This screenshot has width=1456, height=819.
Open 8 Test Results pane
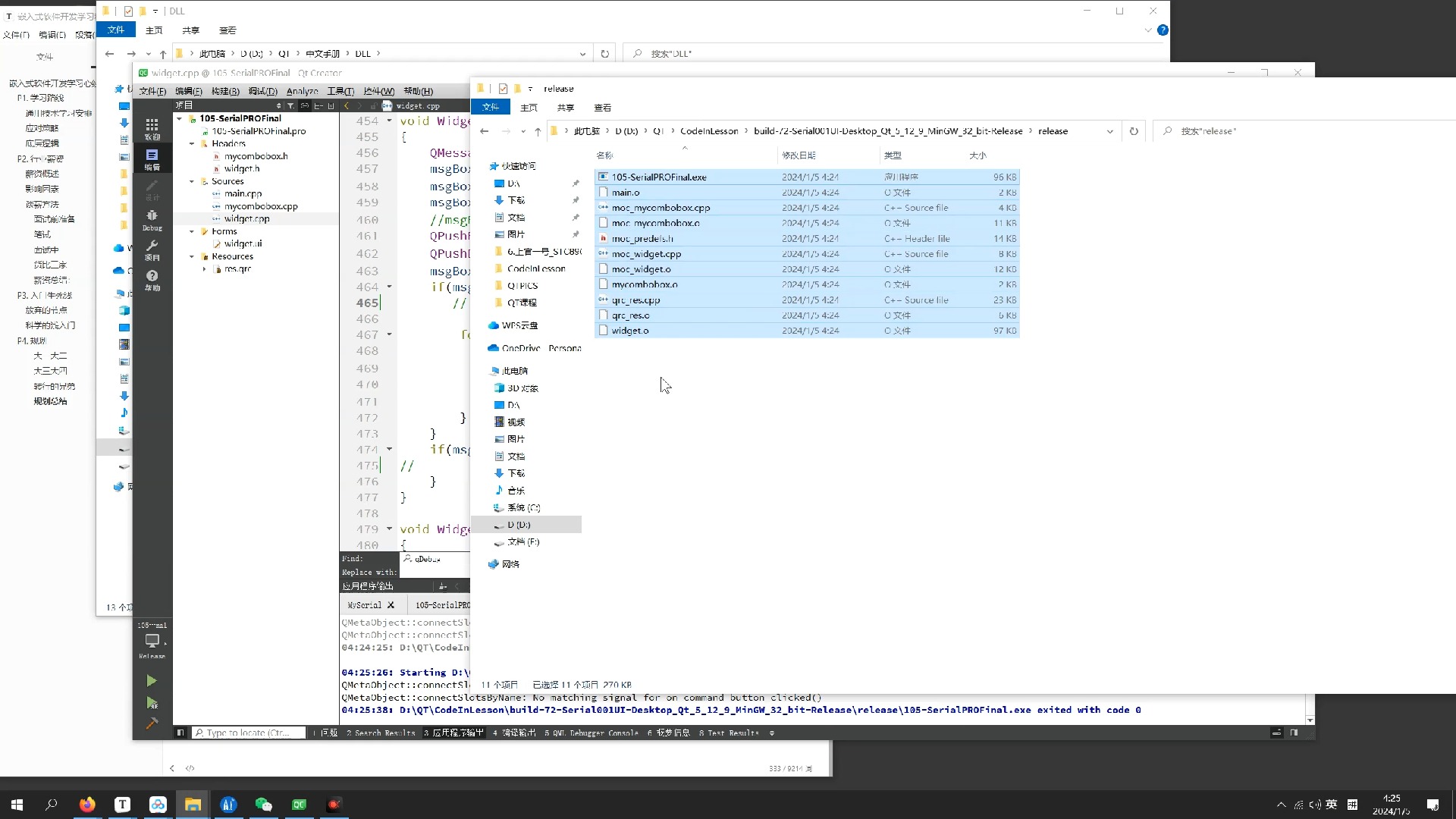pyautogui.click(x=729, y=733)
